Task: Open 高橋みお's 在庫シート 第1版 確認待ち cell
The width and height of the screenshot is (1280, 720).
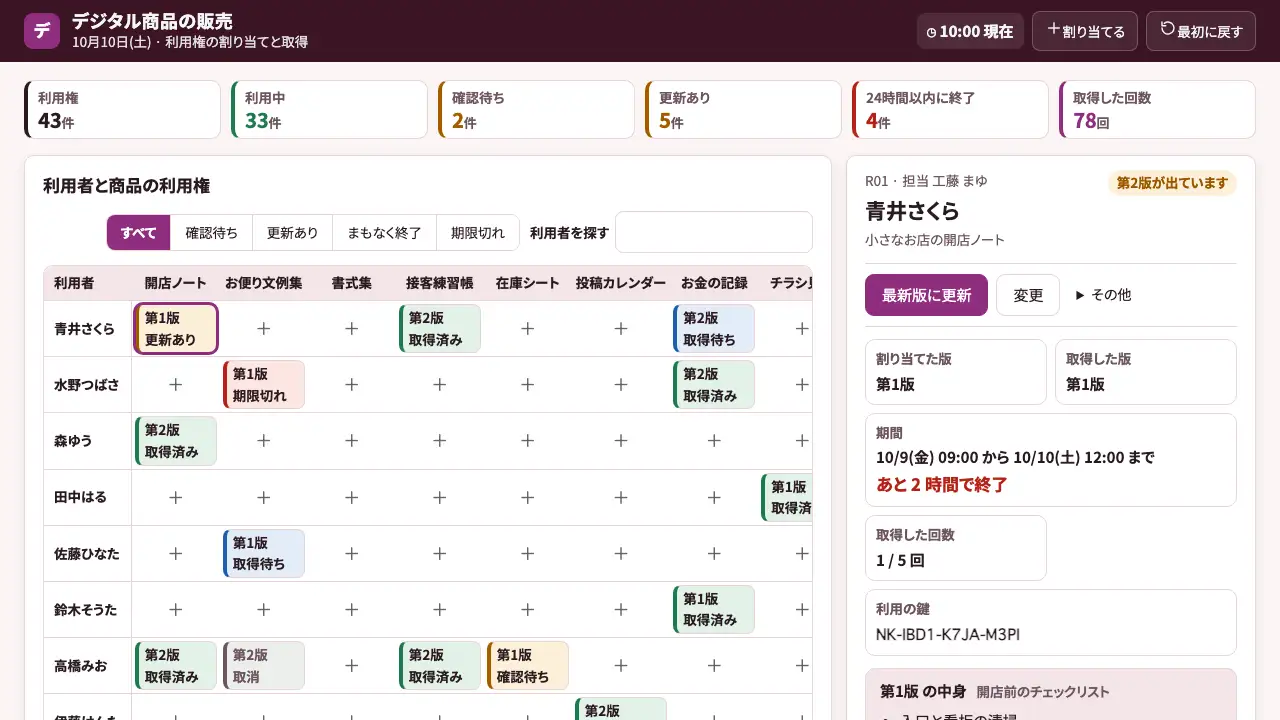Action: pyautogui.click(x=528, y=666)
